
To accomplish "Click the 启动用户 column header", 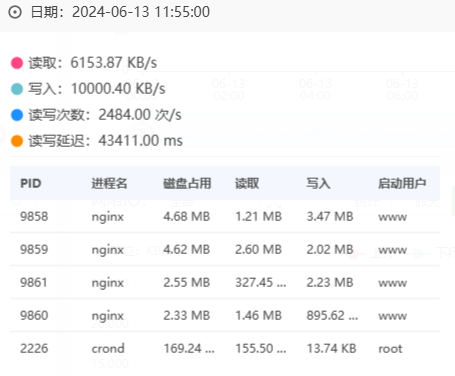I will (x=402, y=183).
